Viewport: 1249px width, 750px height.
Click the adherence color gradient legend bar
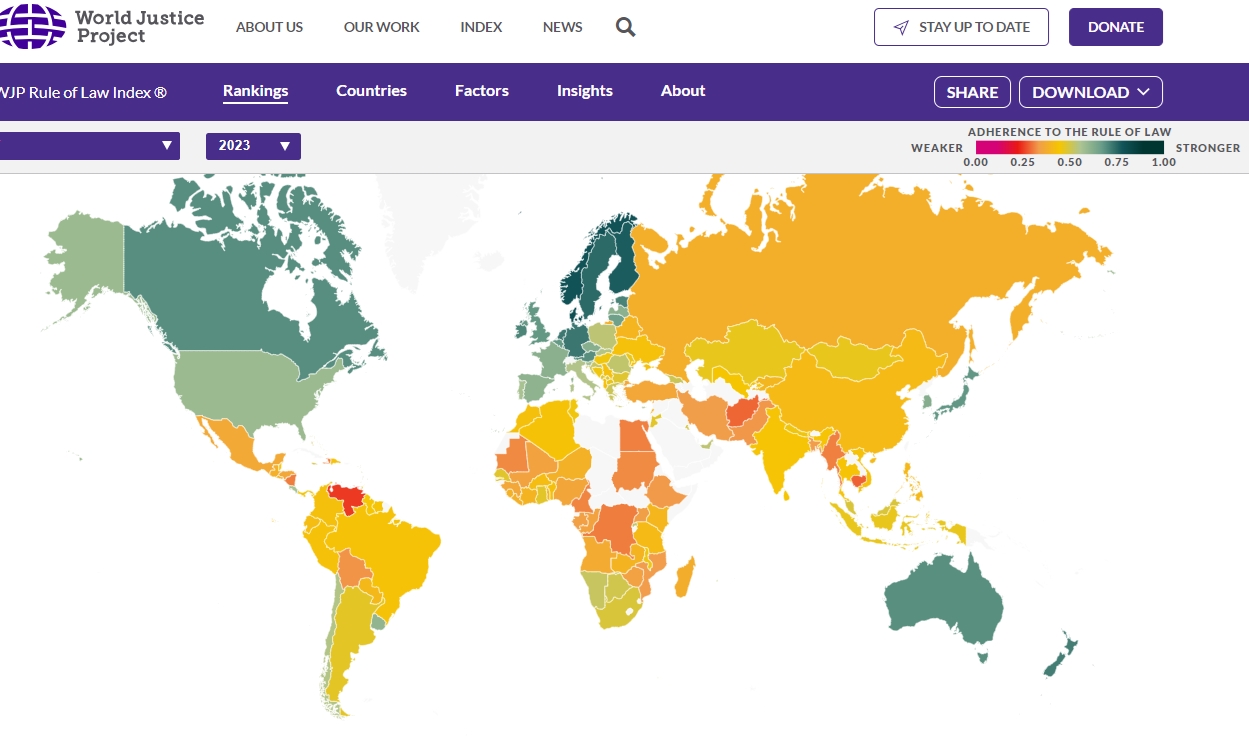(x=1069, y=147)
